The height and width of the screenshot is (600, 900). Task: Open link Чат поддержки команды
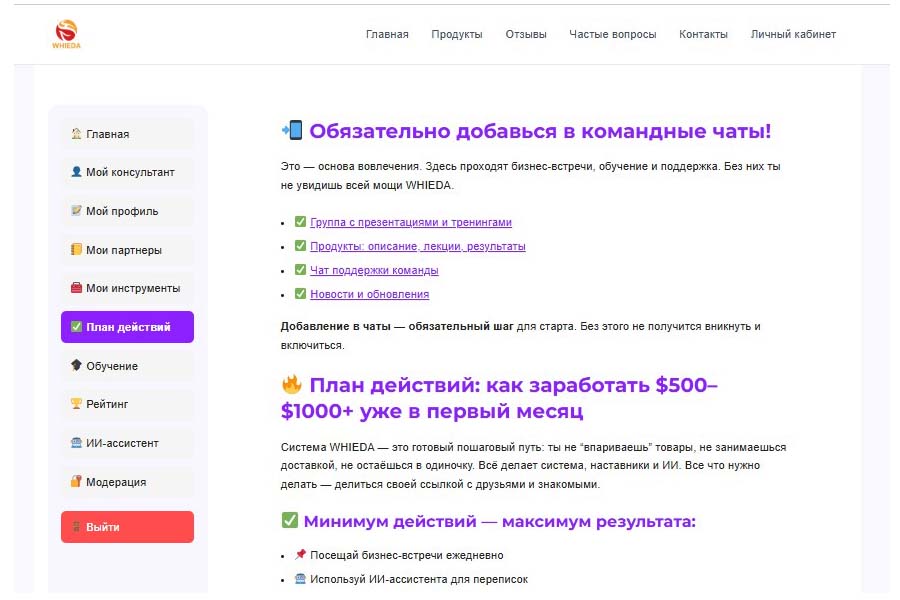(374, 270)
